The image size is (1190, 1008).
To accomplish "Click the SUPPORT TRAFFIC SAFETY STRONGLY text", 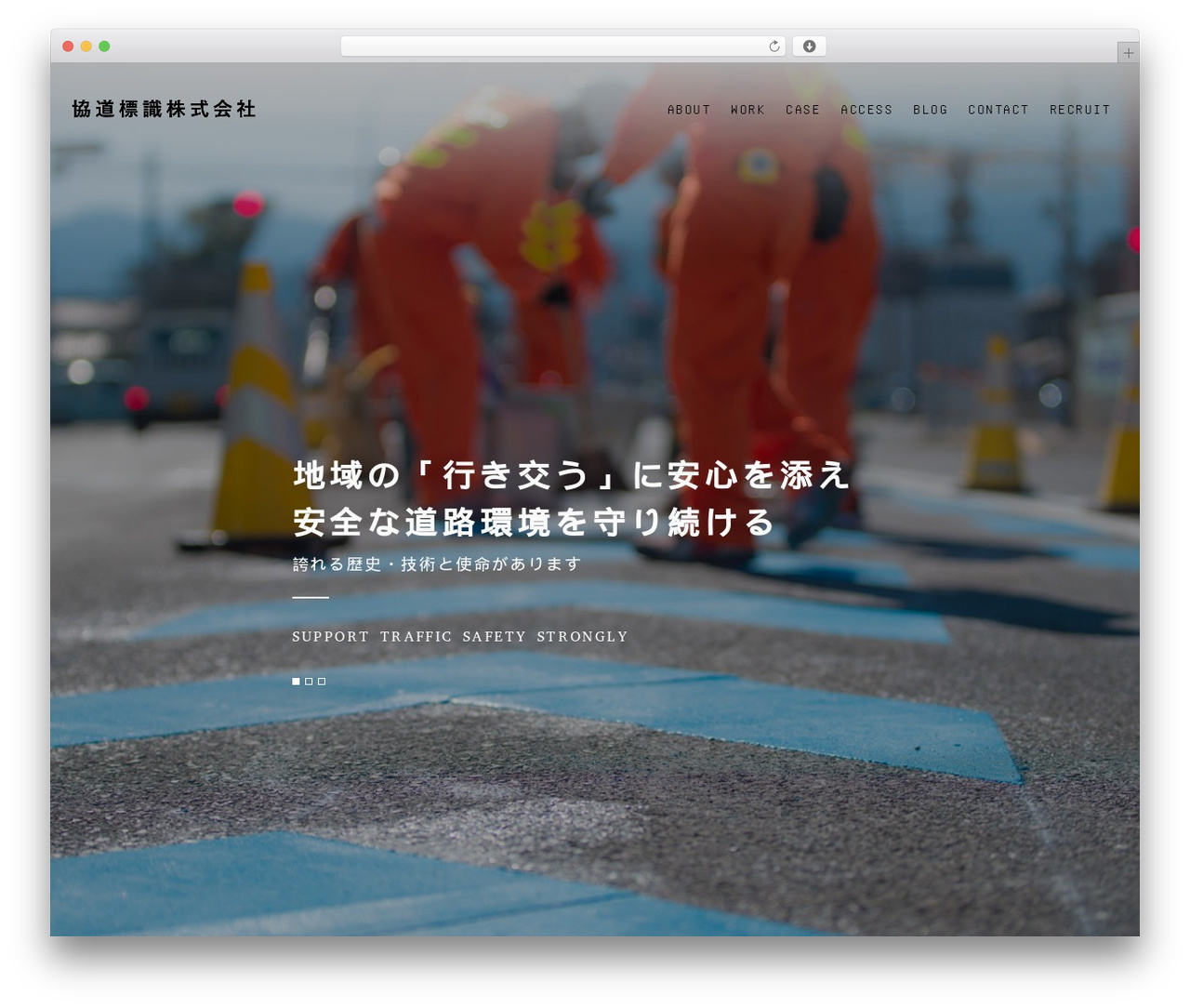I will click(460, 637).
